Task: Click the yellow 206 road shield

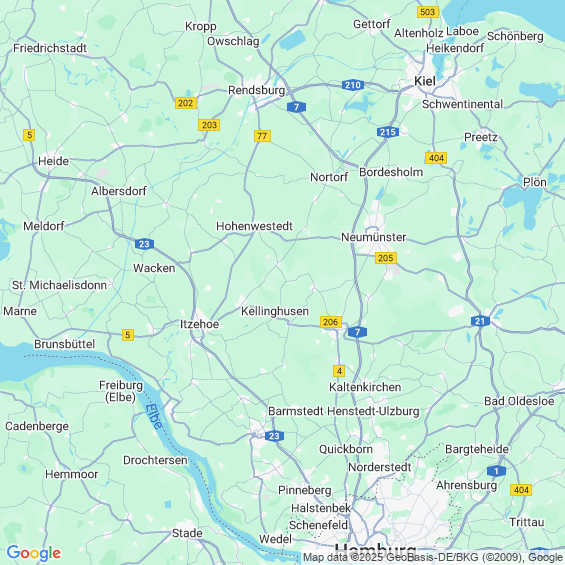Action: pyautogui.click(x=331, y=322)
